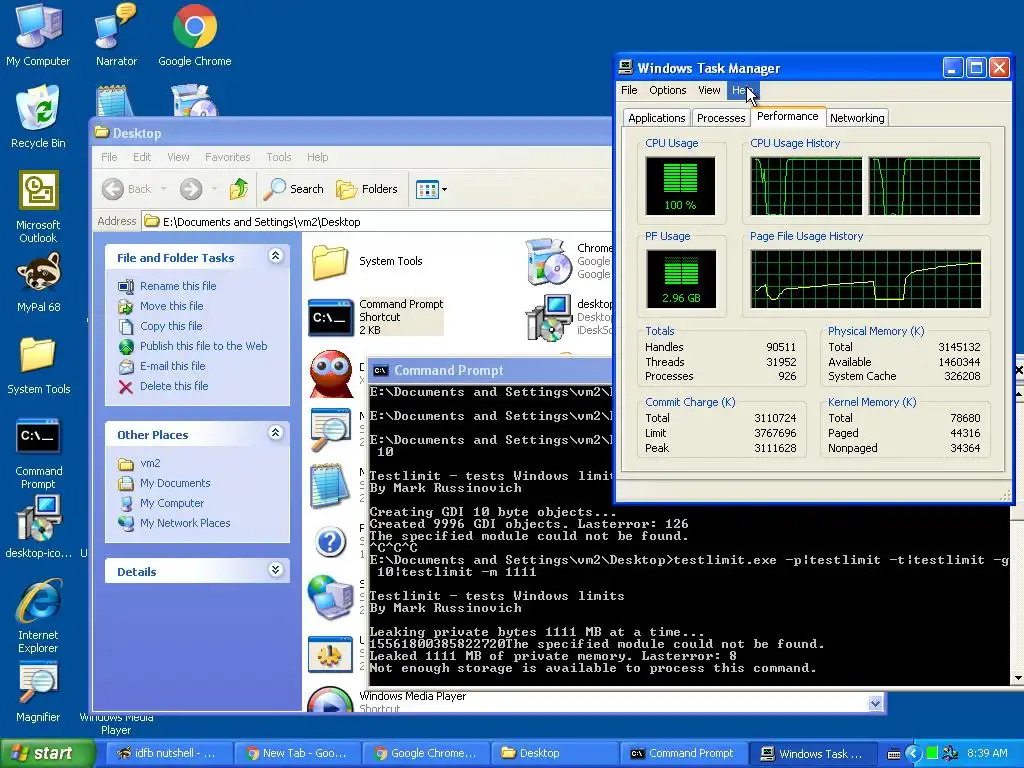Switch to Applications tab in Task Manager

(656, 118)
